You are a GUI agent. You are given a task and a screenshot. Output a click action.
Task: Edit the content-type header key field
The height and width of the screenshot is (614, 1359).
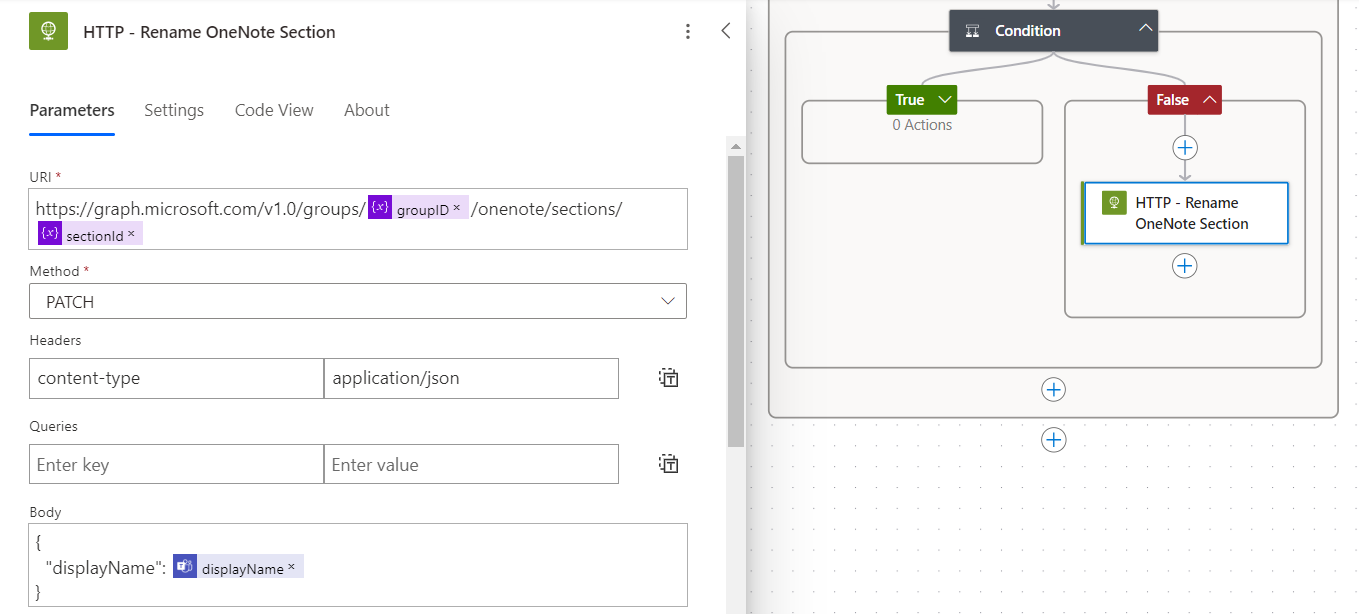(x=176, y=379)
